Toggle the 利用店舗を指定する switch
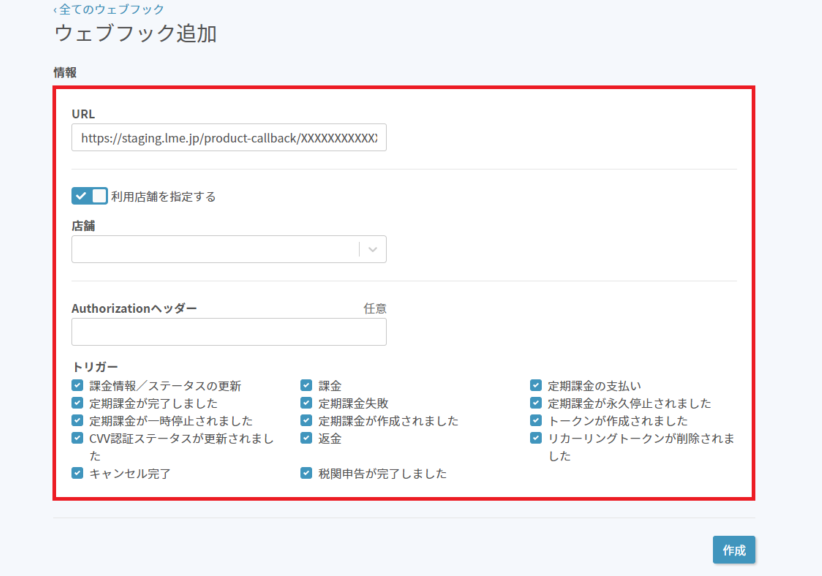This screenshot has height=576, width=822. coord(90,196)
